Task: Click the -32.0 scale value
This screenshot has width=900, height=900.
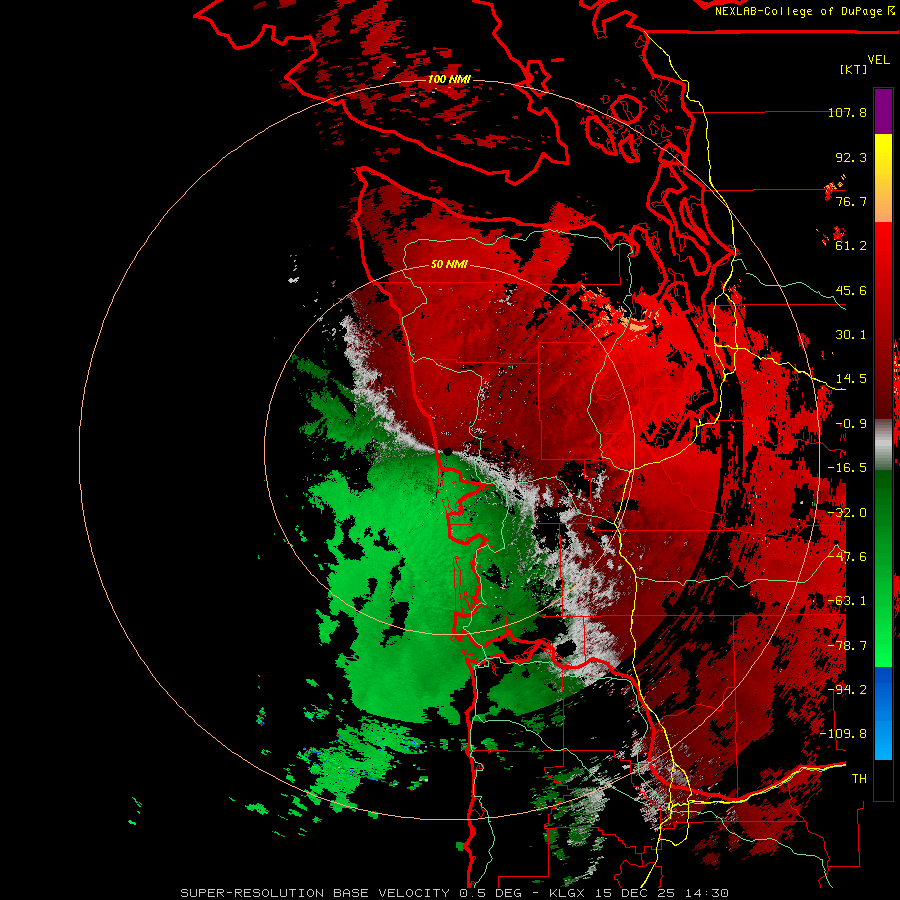Action: pos(847,513)
